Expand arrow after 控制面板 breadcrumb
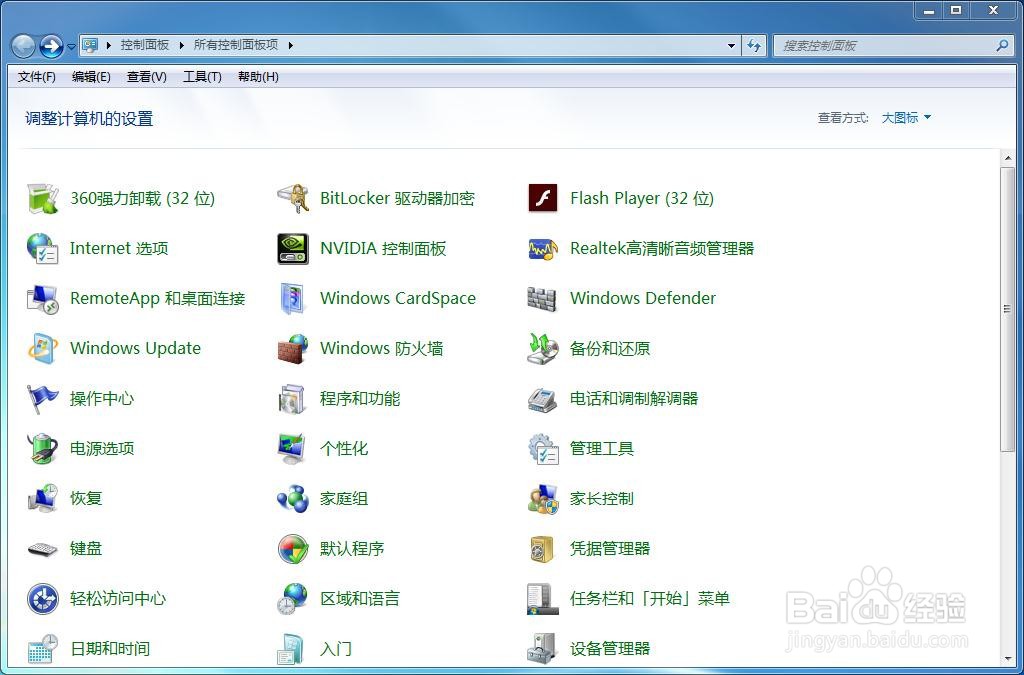 pyautogui.click(x=182, y=46)
